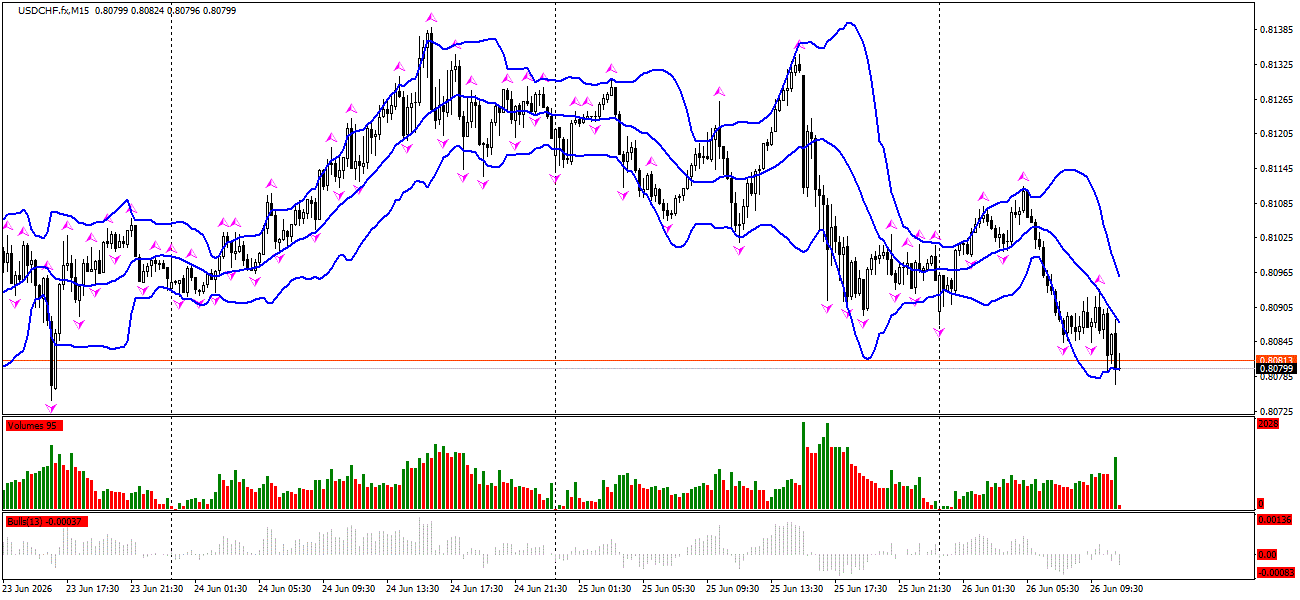Click the 0.80905 price axis label
The image size is (1300, 600).
pos(1275,308)
